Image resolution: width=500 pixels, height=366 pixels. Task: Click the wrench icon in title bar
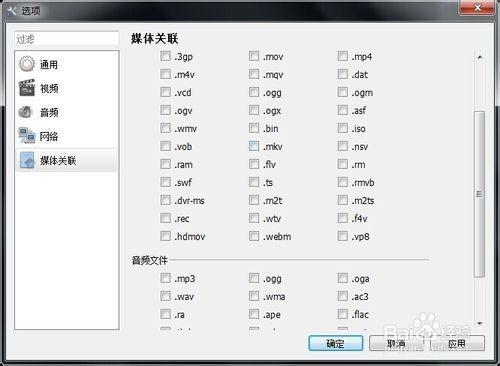[12, 11]
